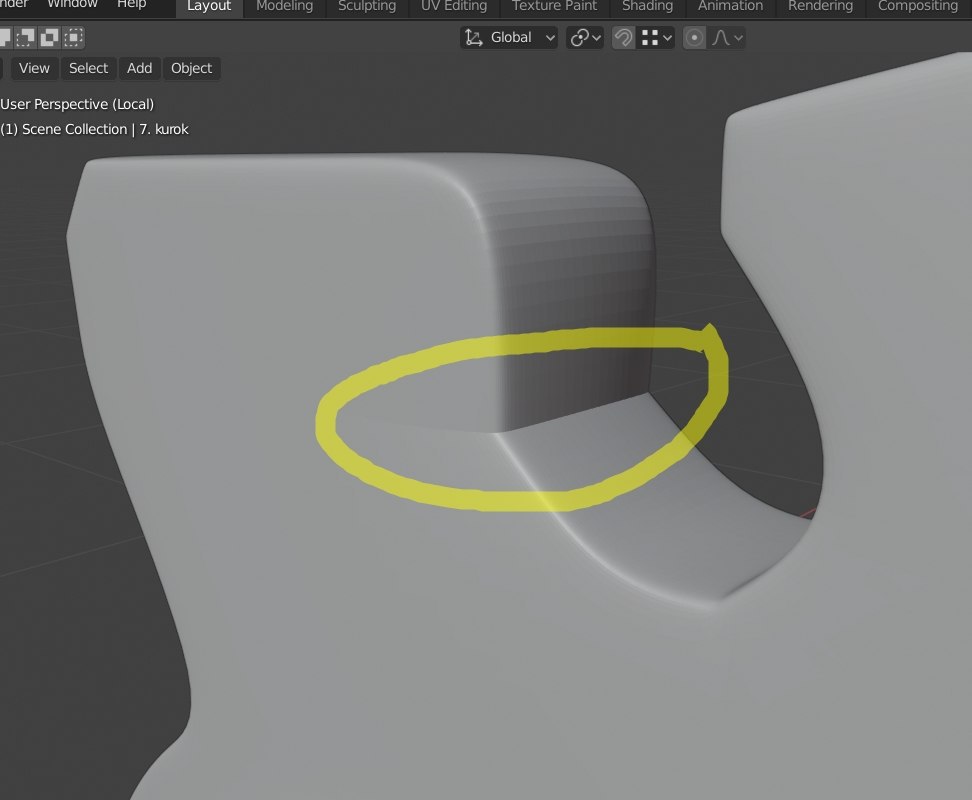Choose the intersect selection mode icon
Screen dimensions: 972x800
73,38
